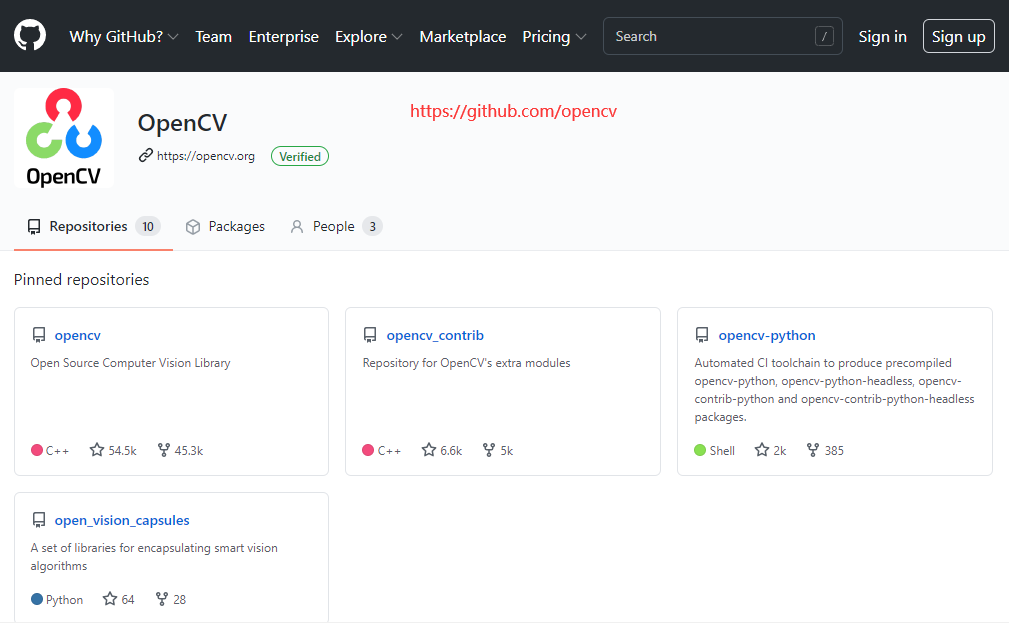
Task: Focus the GitHub Search input field
Action: pyautogui.click(x=723, y=36)
